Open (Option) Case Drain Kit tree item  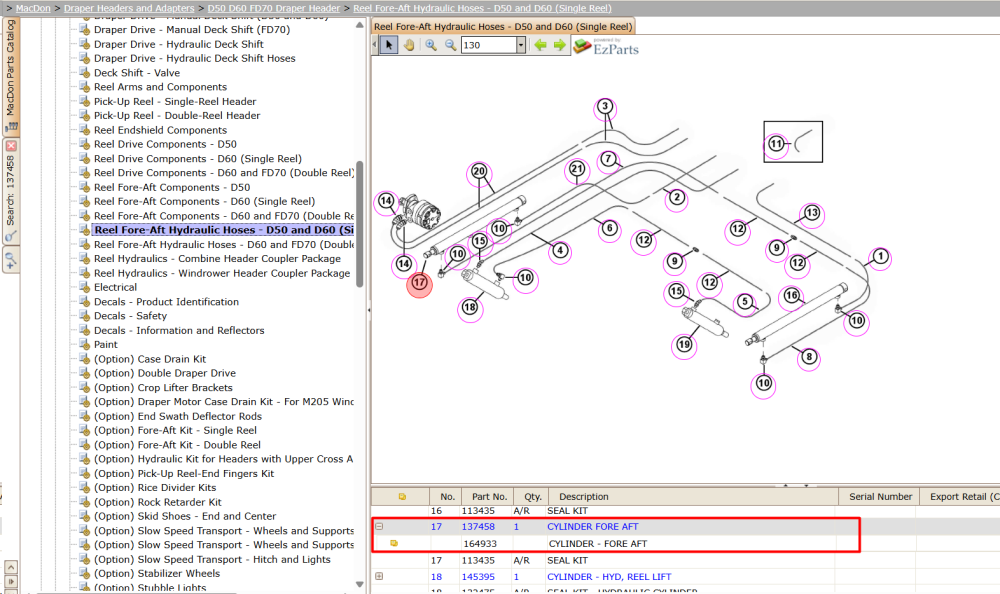[x=150, y=359]
